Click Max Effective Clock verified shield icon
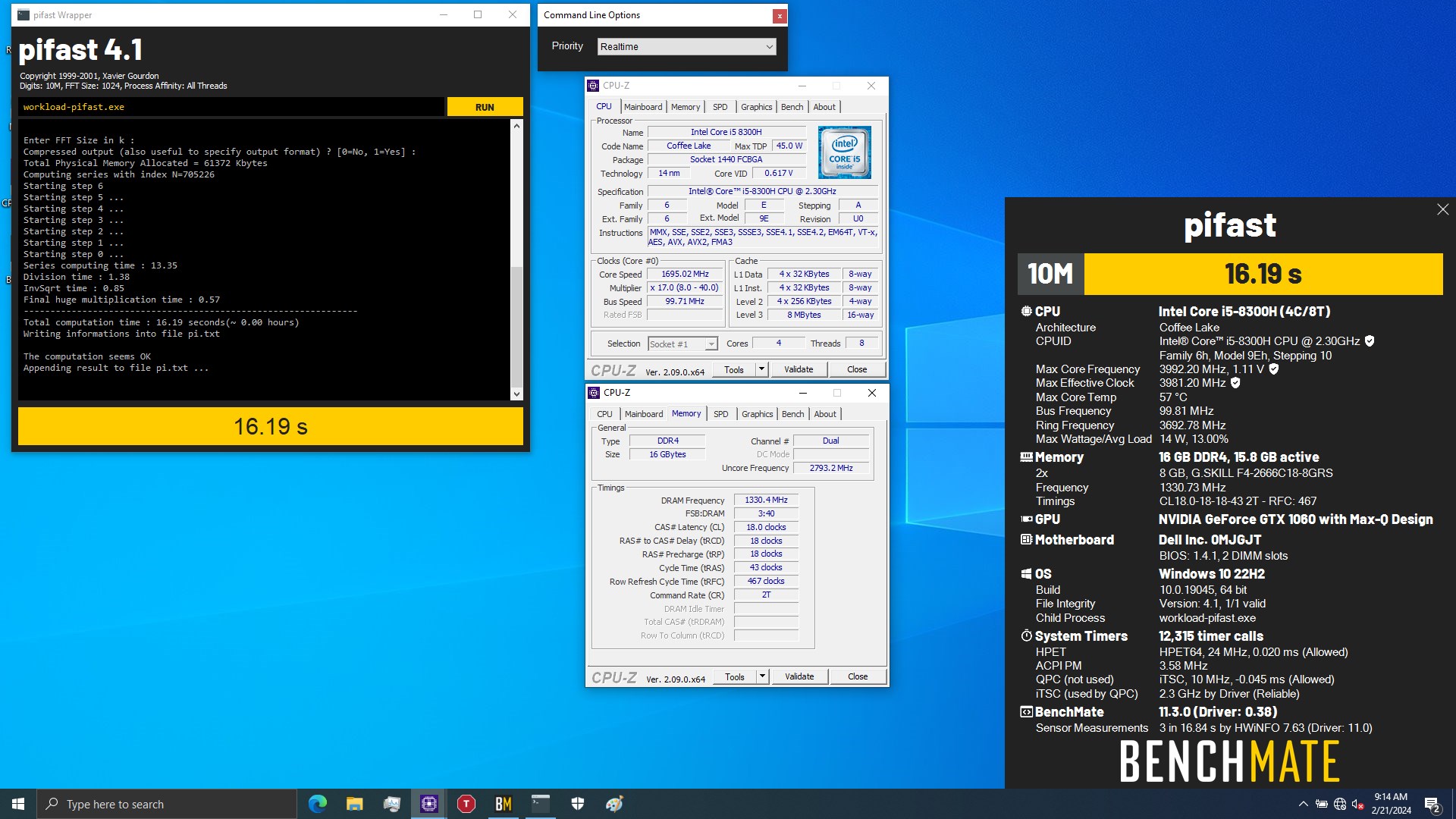 pos(1235,383)
